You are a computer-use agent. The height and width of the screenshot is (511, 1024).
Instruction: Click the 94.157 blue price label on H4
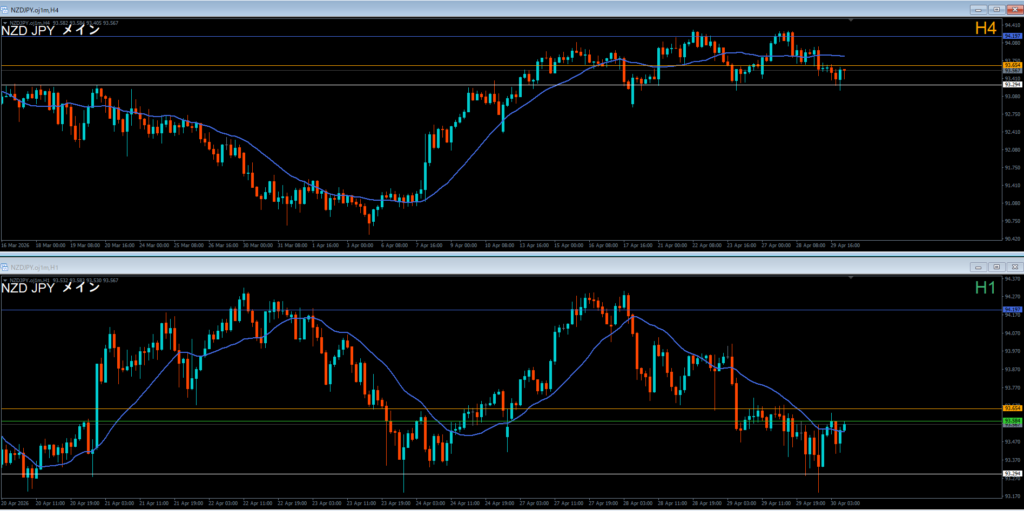point(1011,36)
